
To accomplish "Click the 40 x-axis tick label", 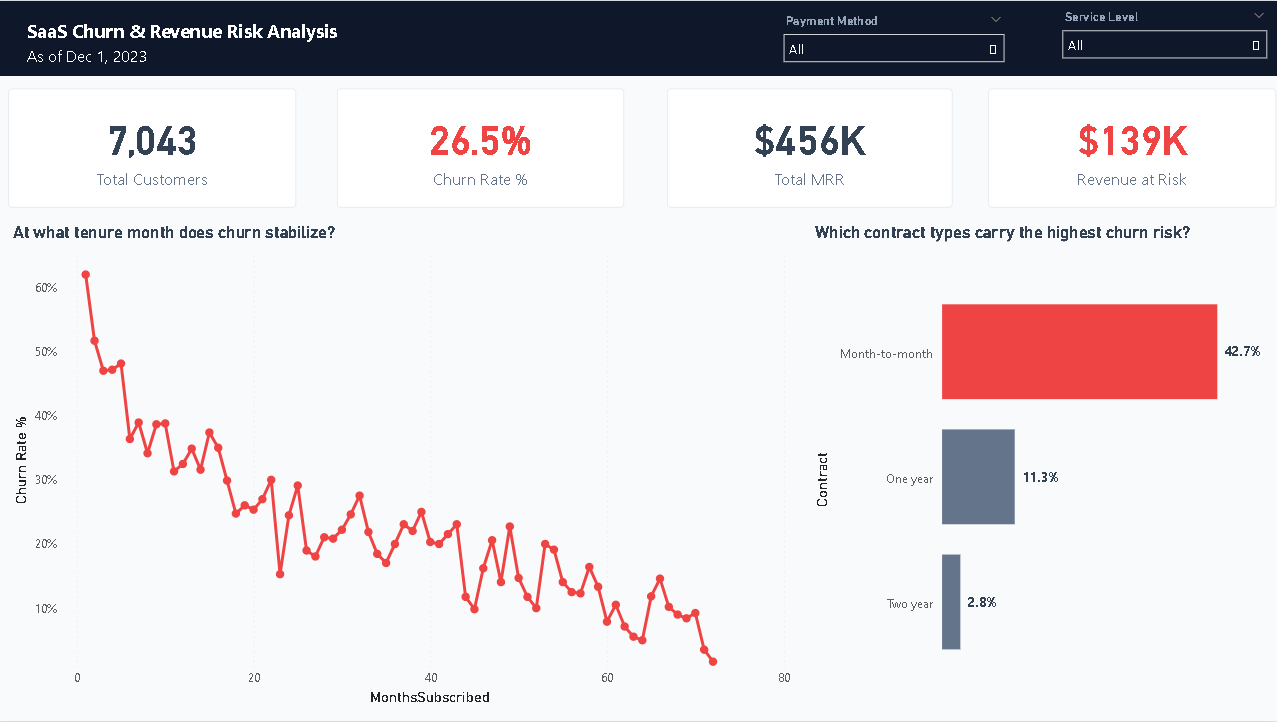I will pos(430,678).
